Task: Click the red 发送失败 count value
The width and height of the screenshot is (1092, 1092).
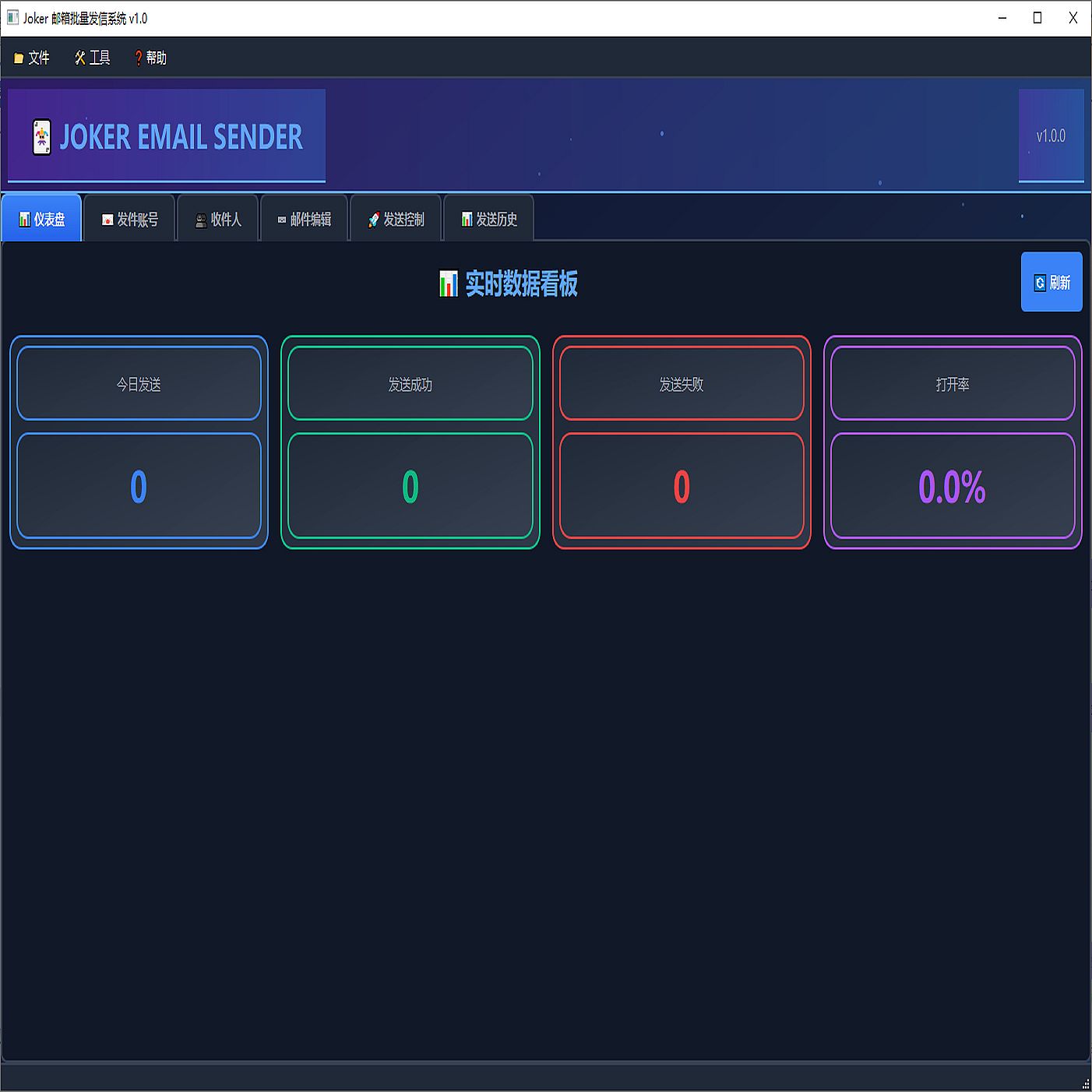Action: (682, 487)
